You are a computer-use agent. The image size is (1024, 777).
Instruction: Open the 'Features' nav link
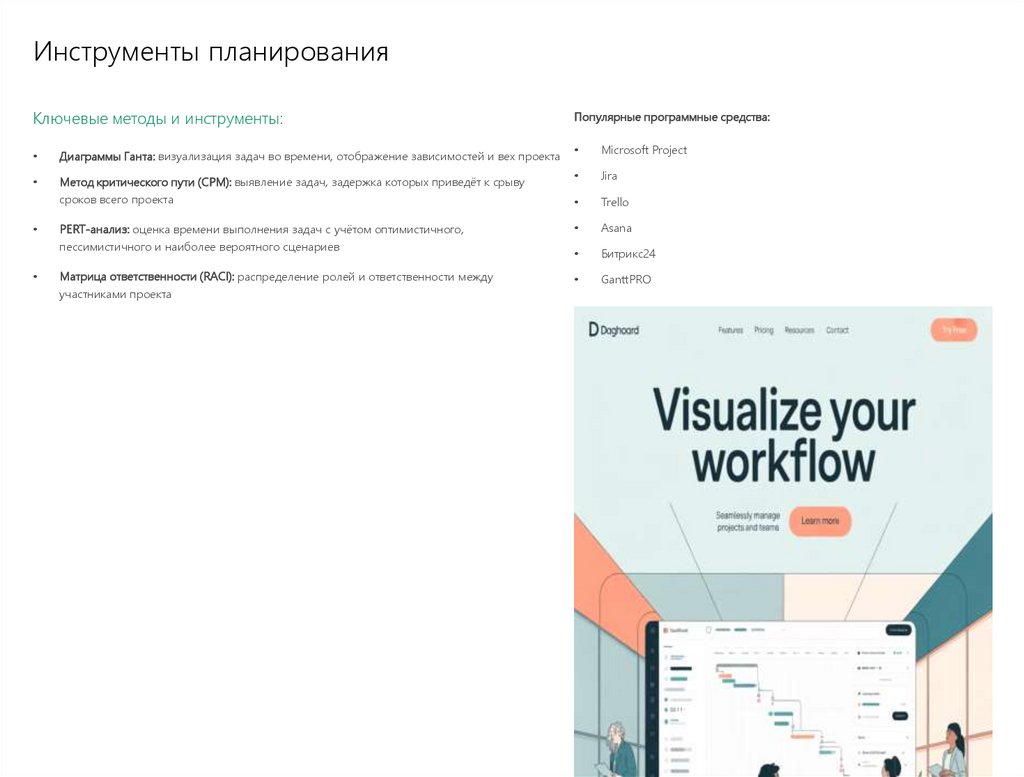731,330
